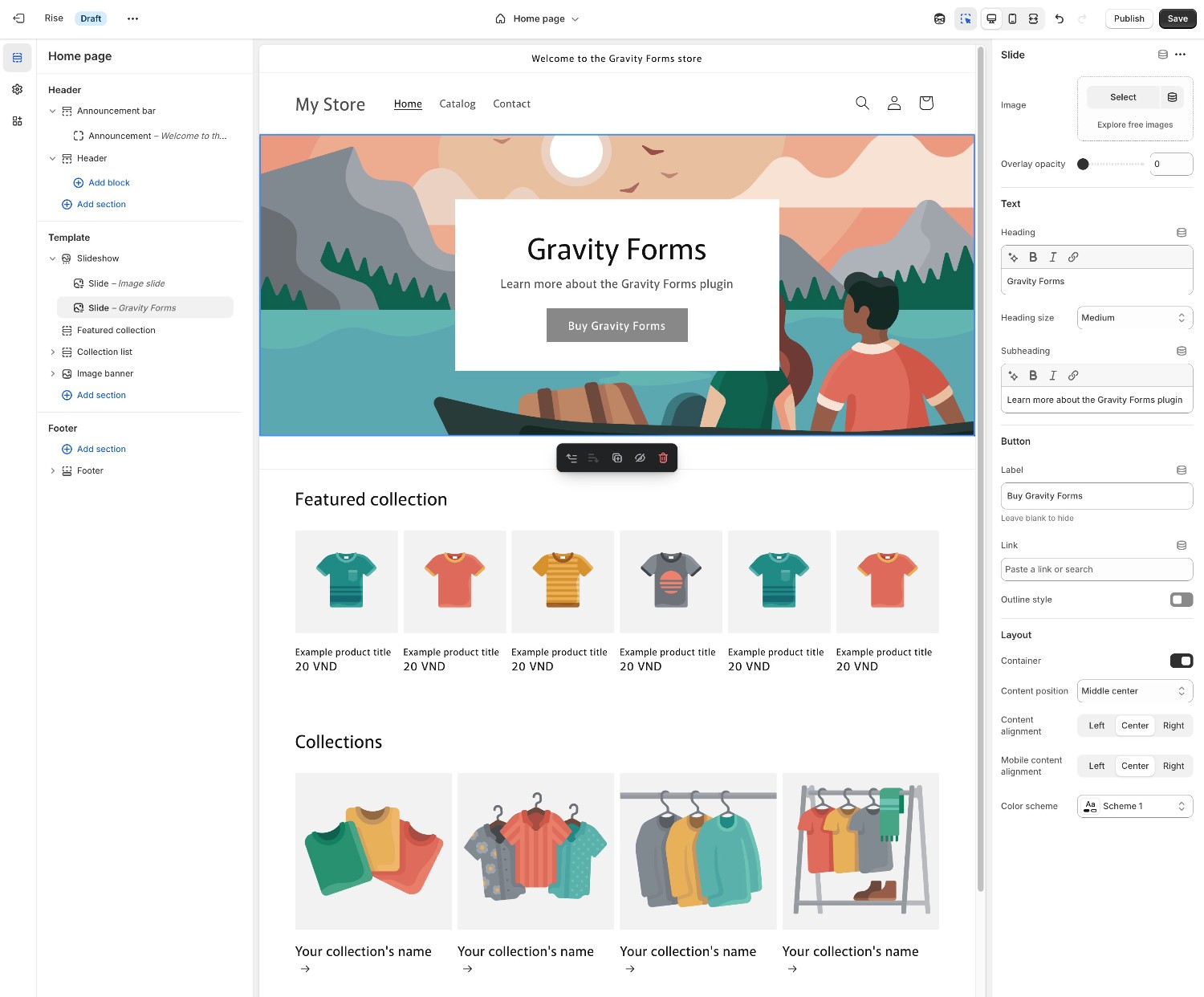Switch to mobile preview icon
Viewport: 1204px width, 997px height.
coord(1012,18)
